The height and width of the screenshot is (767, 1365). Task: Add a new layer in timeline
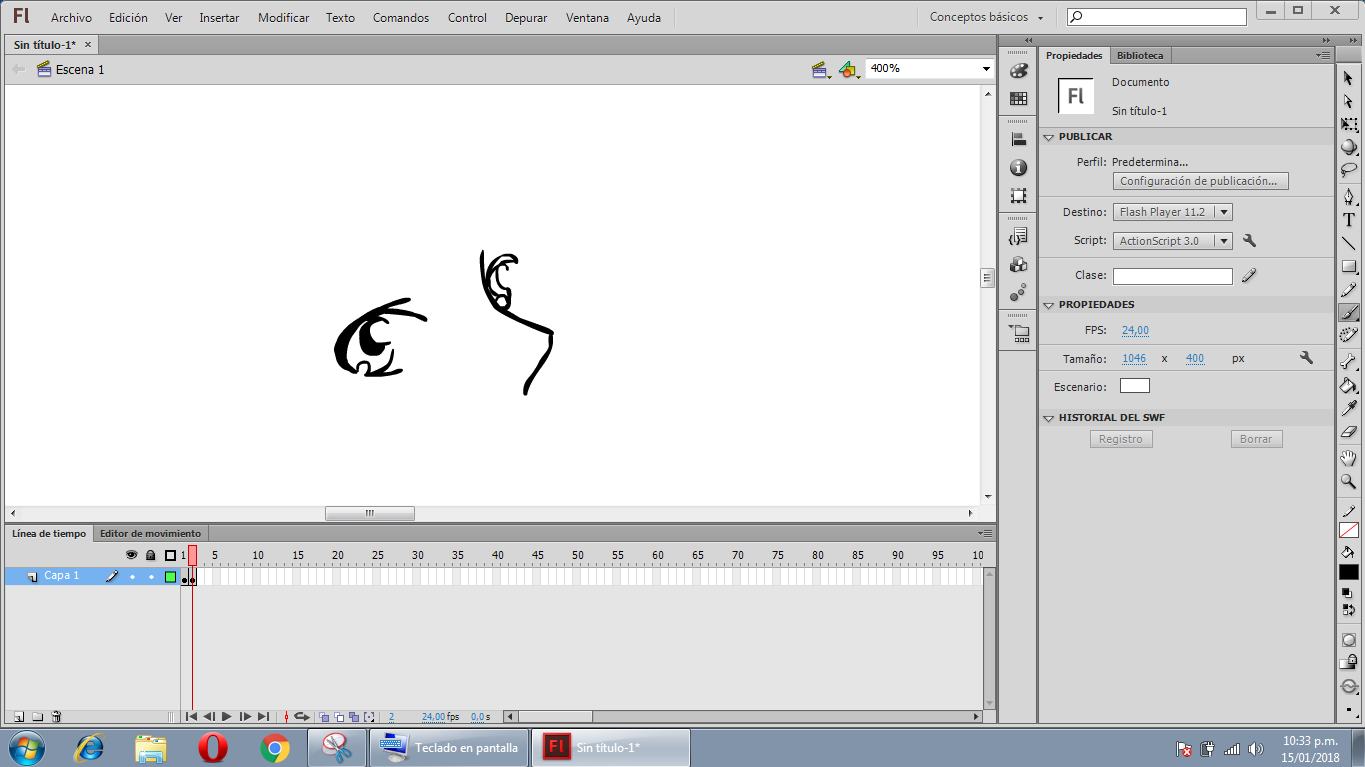click(x=18, y=716)
